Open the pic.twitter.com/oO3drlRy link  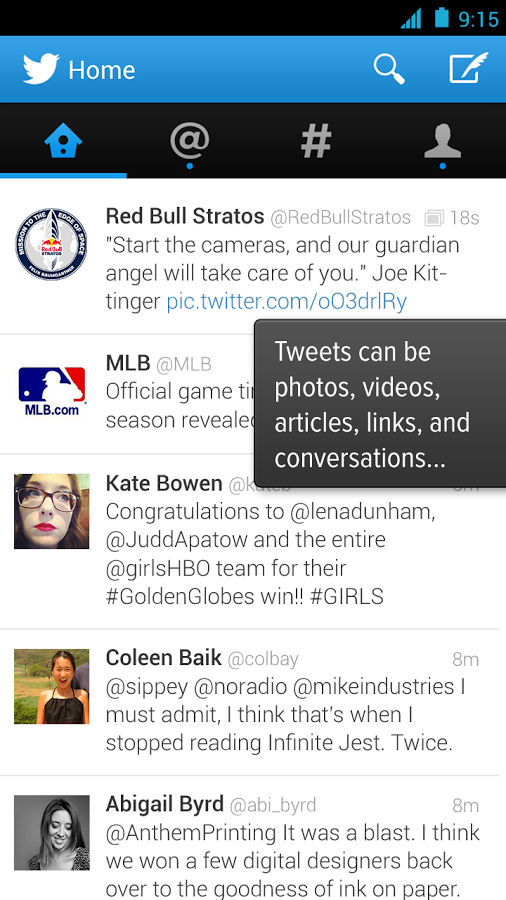point(287,302)
